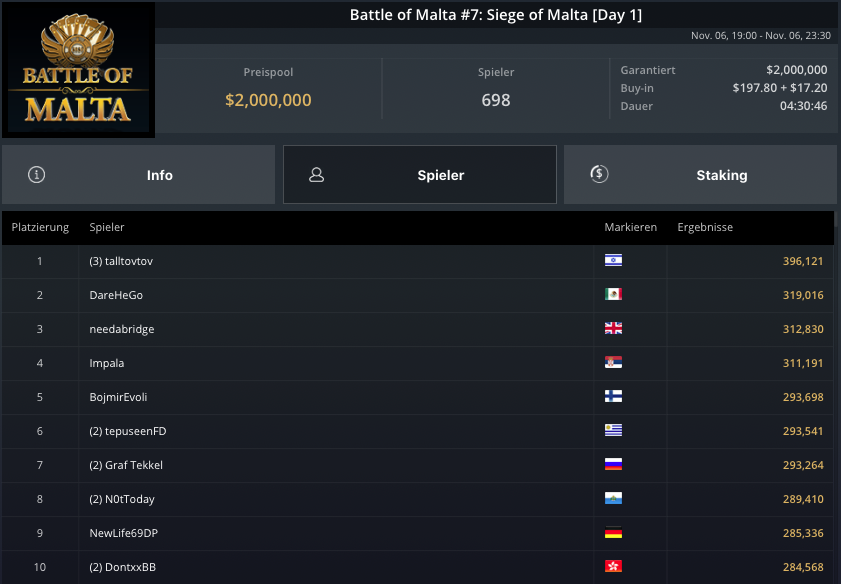
Task: Click the UK flag beside needabridge
Action: tap(613, 329)
